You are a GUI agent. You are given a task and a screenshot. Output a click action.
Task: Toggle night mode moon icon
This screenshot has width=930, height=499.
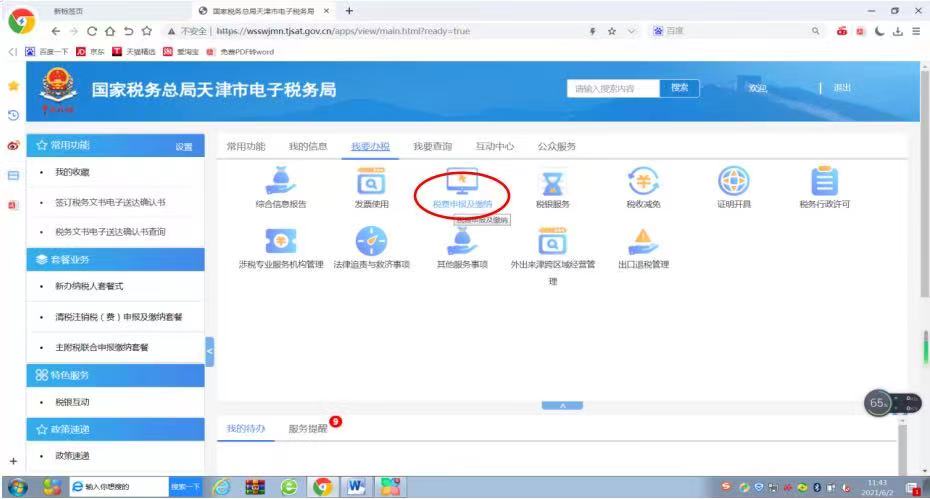click(x=880, y=31)
